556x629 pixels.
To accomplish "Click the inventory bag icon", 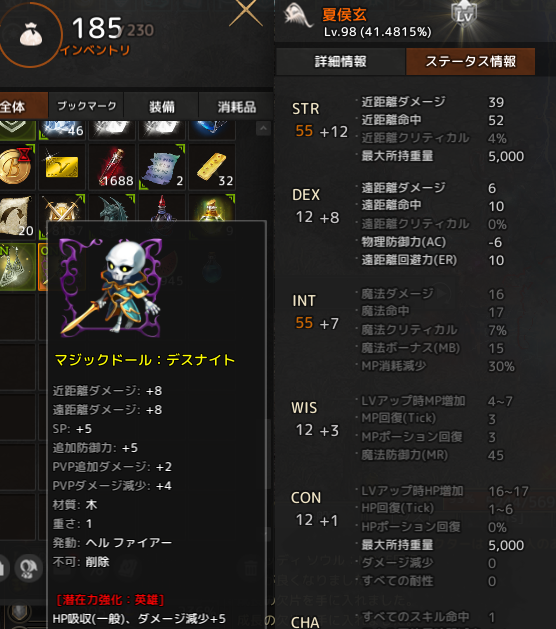I will pyautogui.click(x=31, y=34).
